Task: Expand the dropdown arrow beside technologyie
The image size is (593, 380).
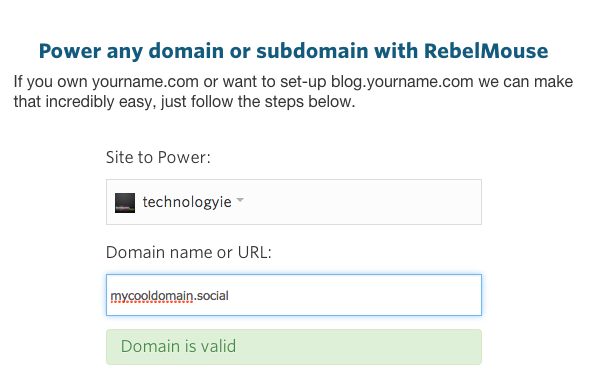Action: 240,200
